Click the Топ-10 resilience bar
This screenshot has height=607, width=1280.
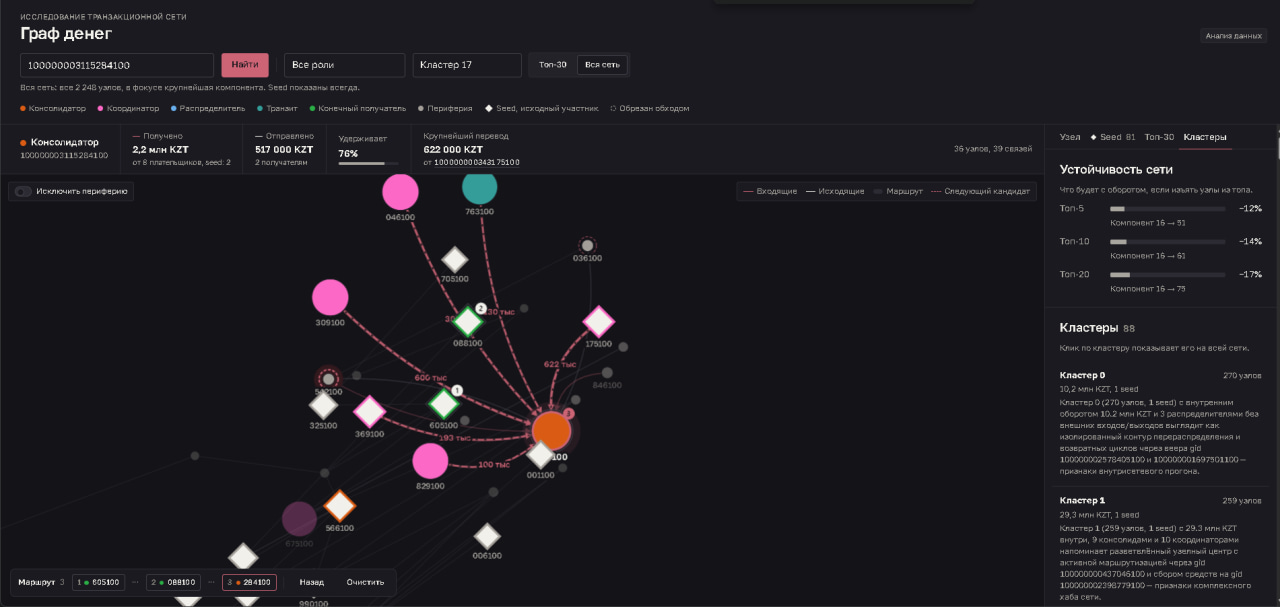(1167, 242)
